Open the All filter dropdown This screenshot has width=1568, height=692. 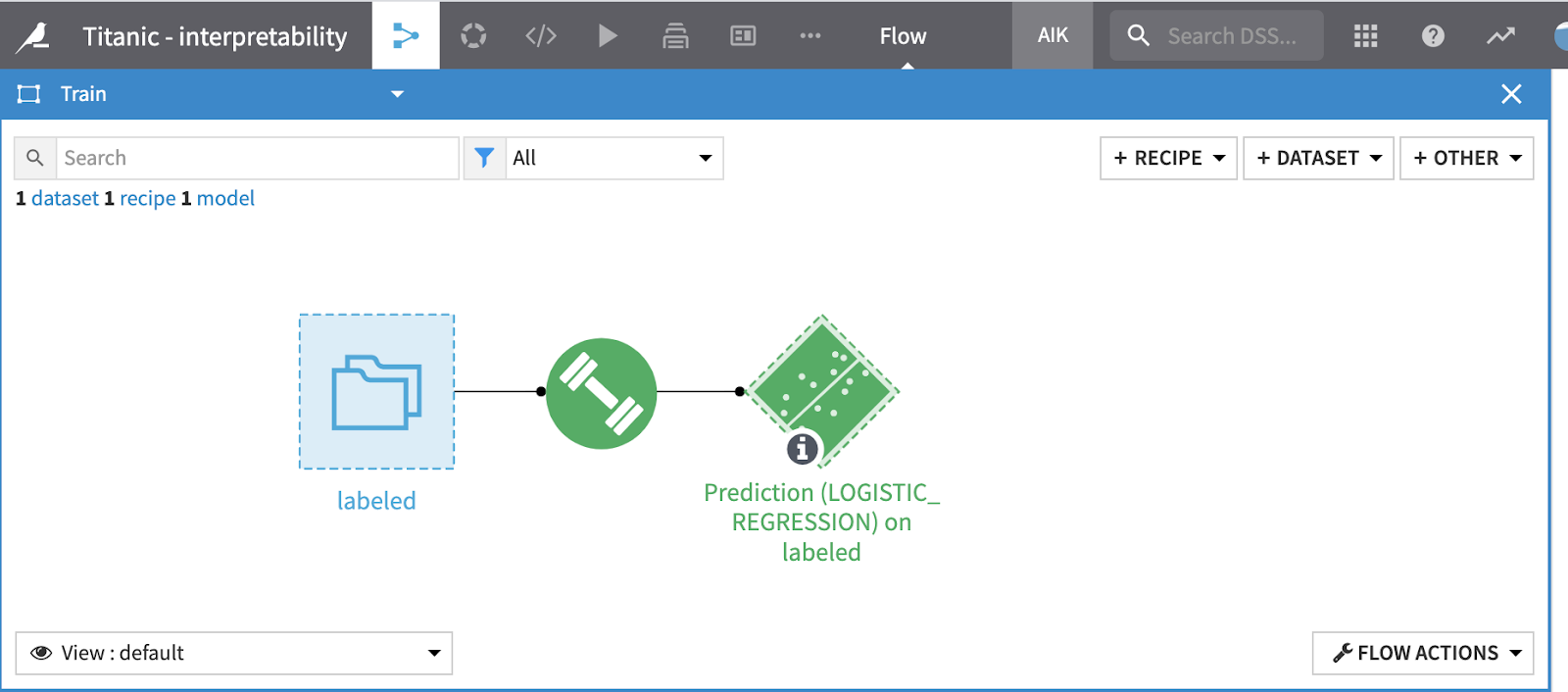614,158
